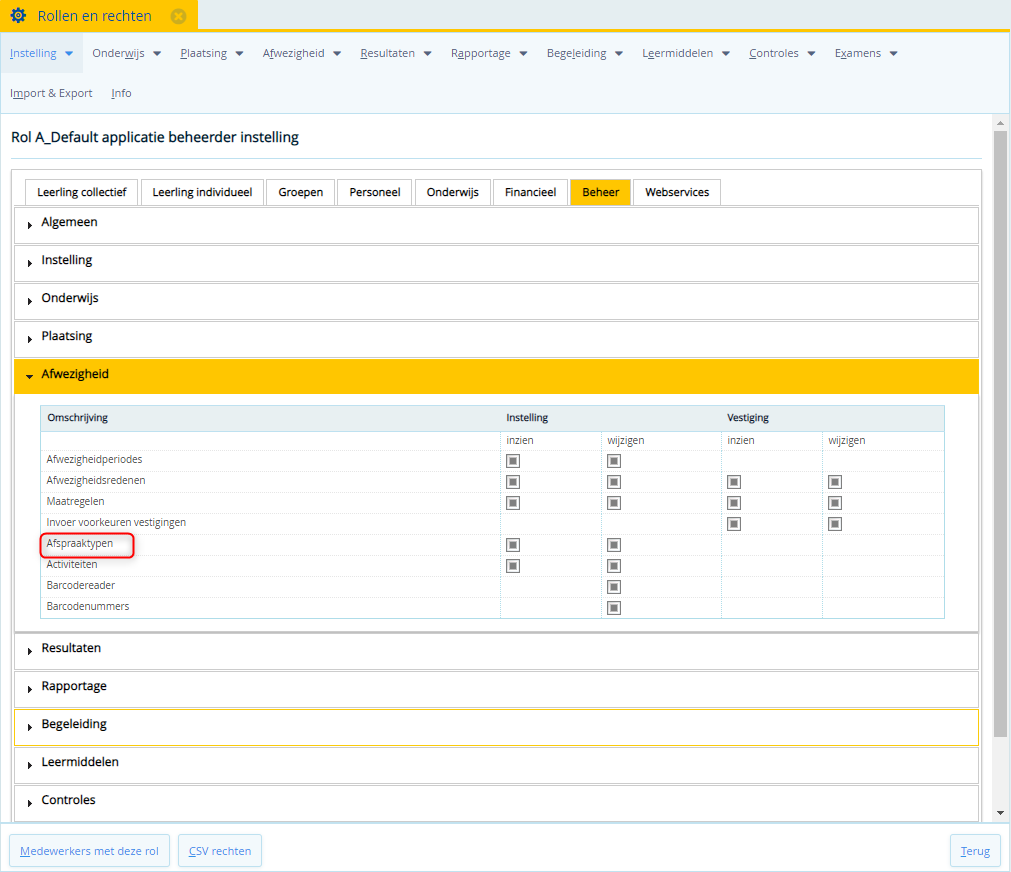Switch to the Webservices tab
The width and height of the screenshot is (1011, 872).
[x=677, y=192]
